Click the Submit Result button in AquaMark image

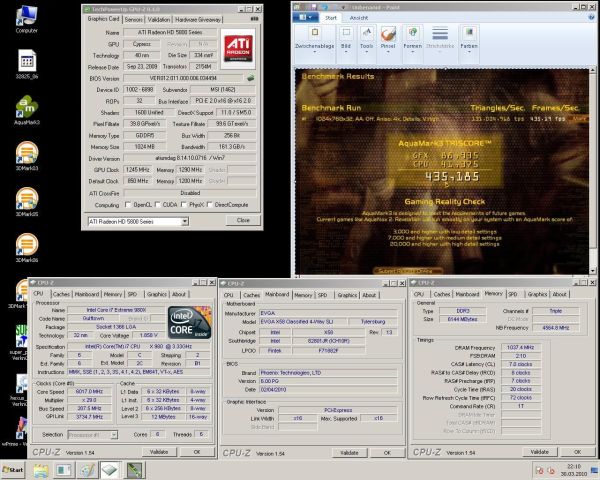pyautogui.click(x=408, y=270)
